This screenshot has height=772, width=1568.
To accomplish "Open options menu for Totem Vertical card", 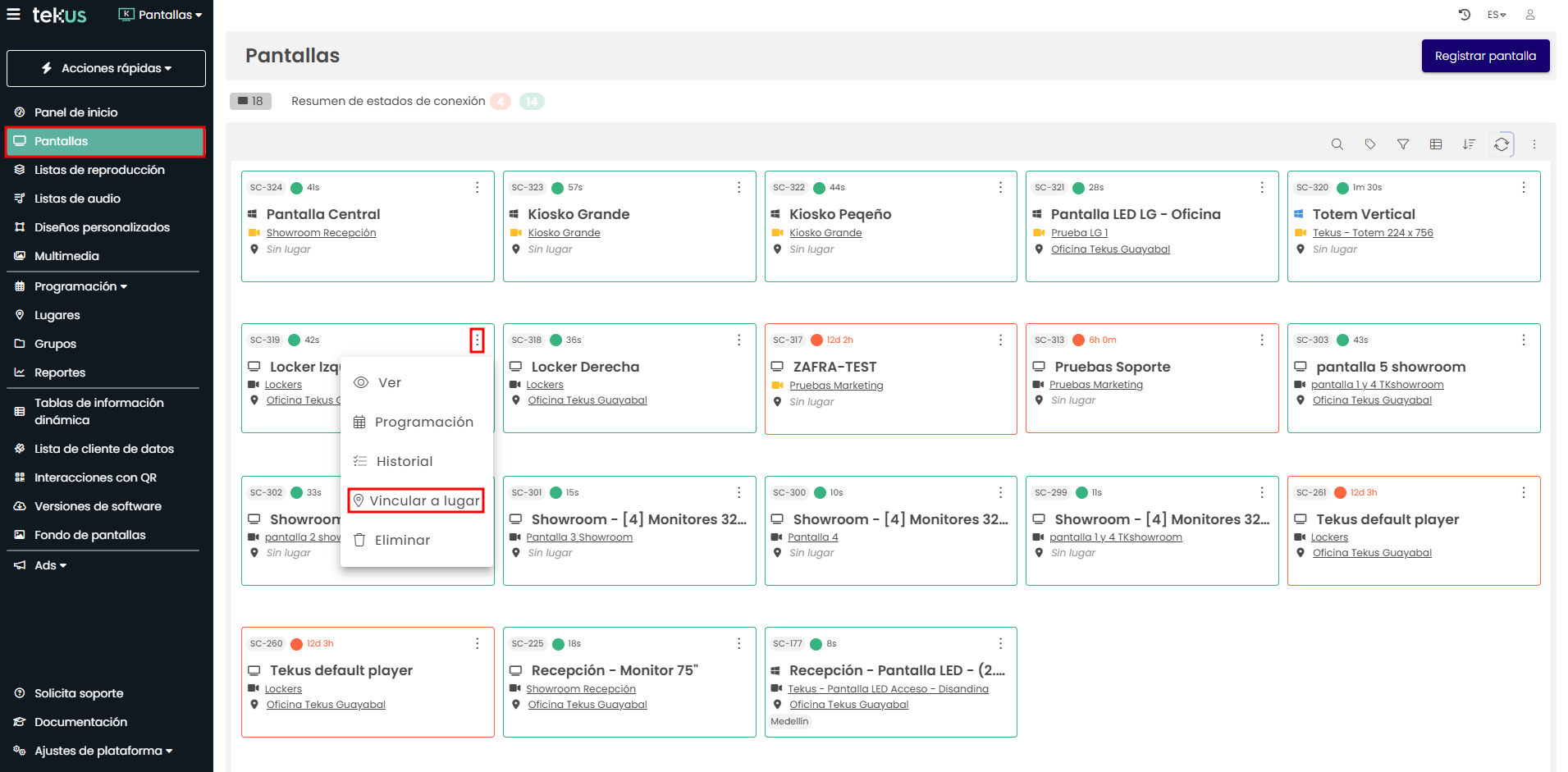I will click(1523, 188).
